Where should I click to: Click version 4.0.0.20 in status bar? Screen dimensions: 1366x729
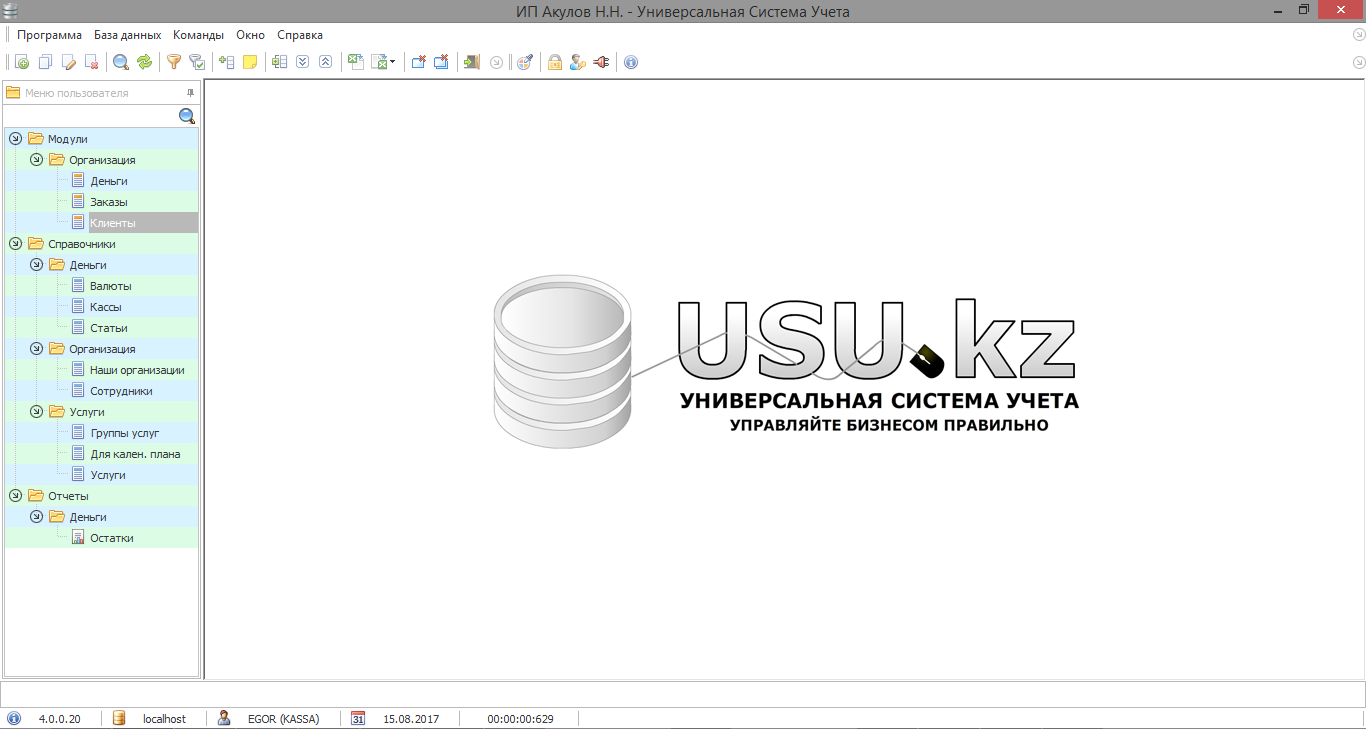59,719
